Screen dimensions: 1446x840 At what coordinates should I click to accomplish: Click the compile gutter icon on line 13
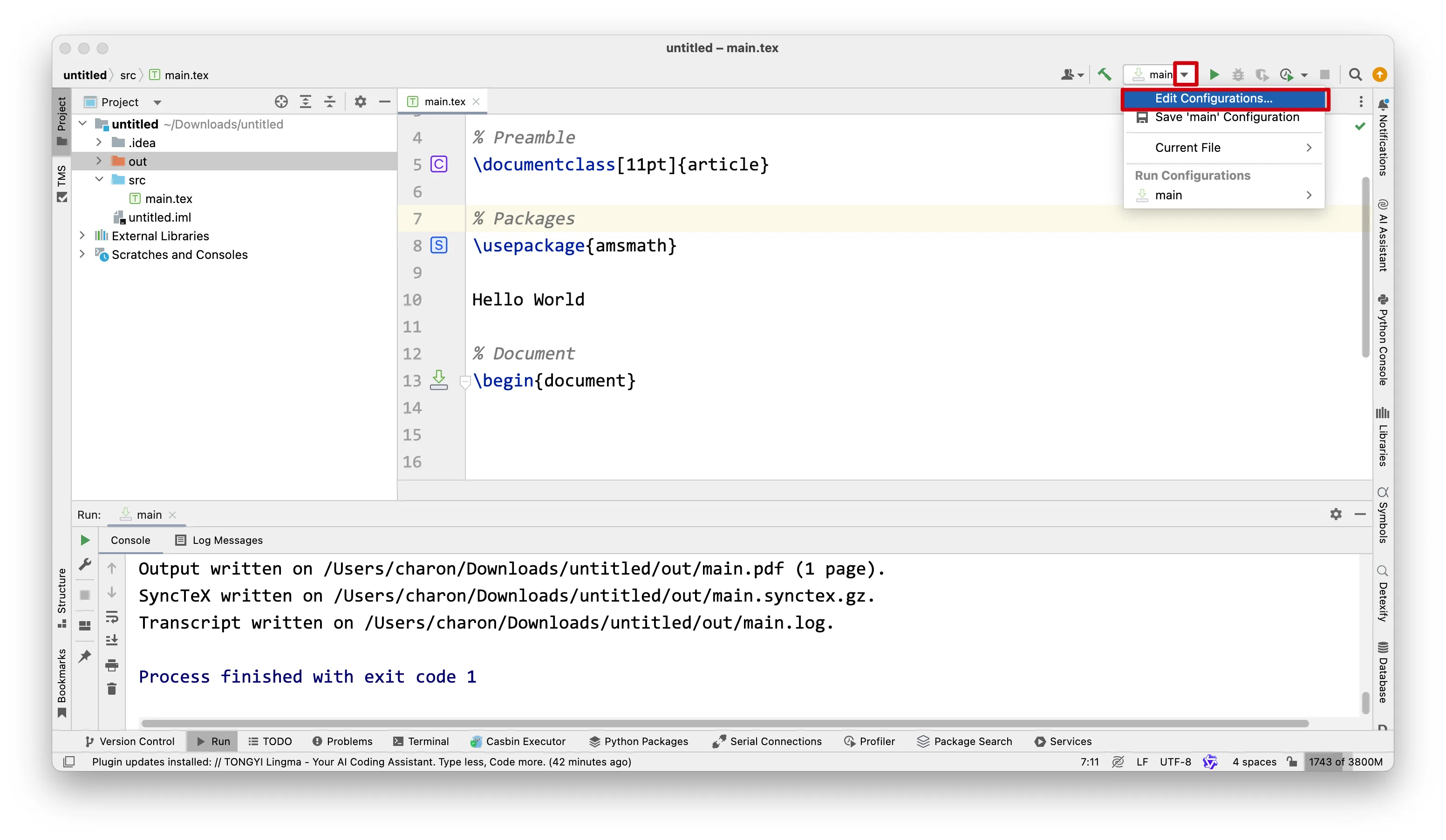click(x=438, y=379)
